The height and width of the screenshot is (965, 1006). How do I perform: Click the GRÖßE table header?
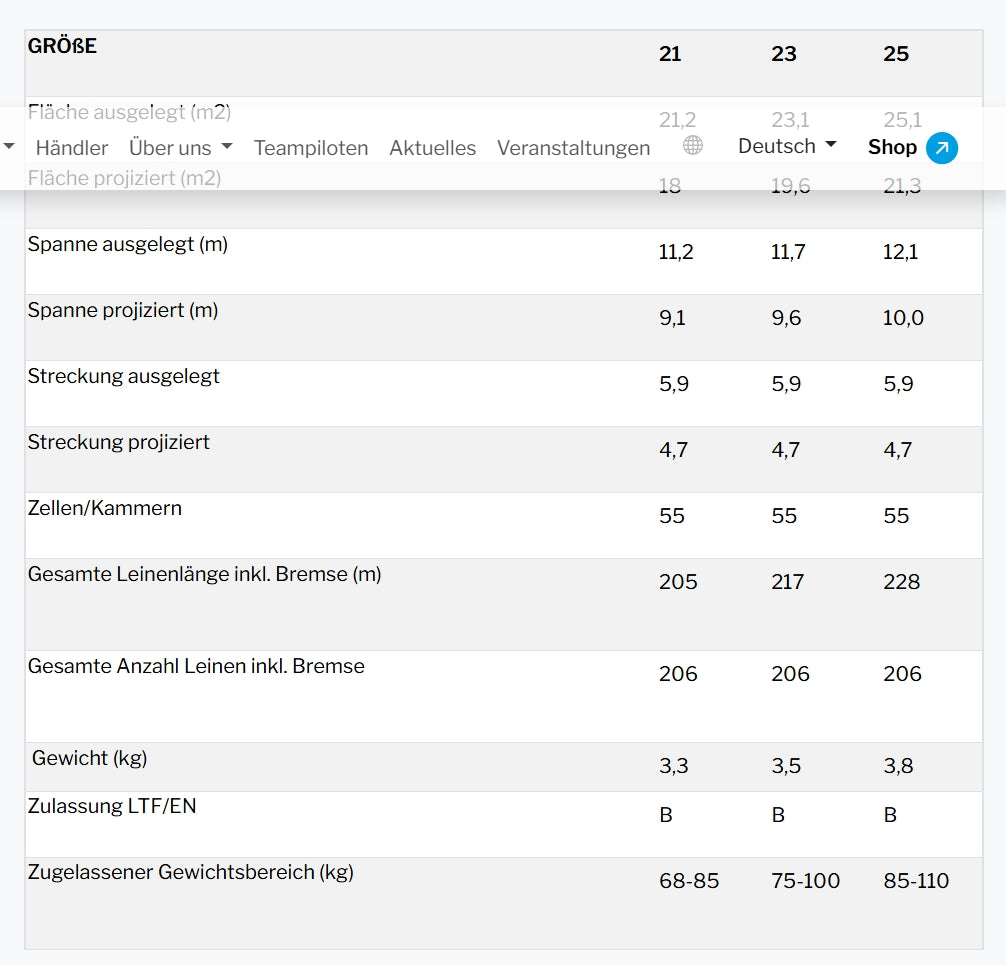click(x=62, y=46)
